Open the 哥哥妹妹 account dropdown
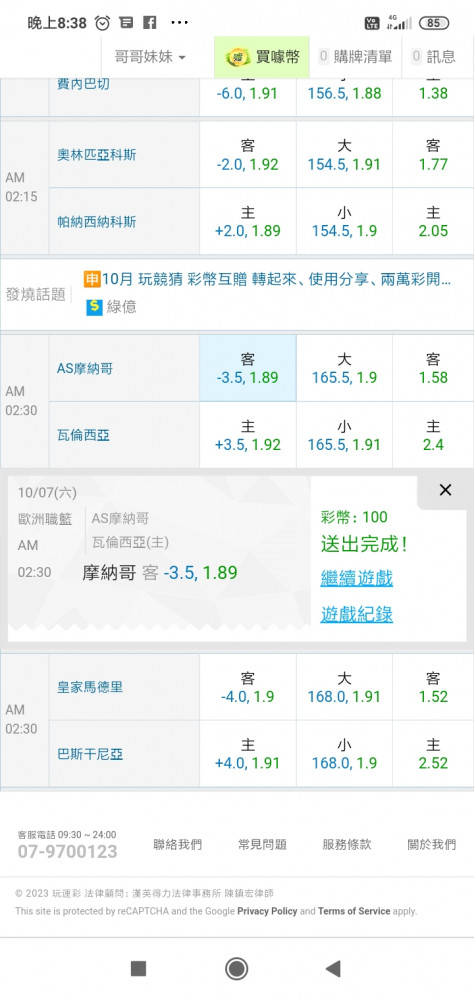The image size is (474, 1000). pos(151,57)
